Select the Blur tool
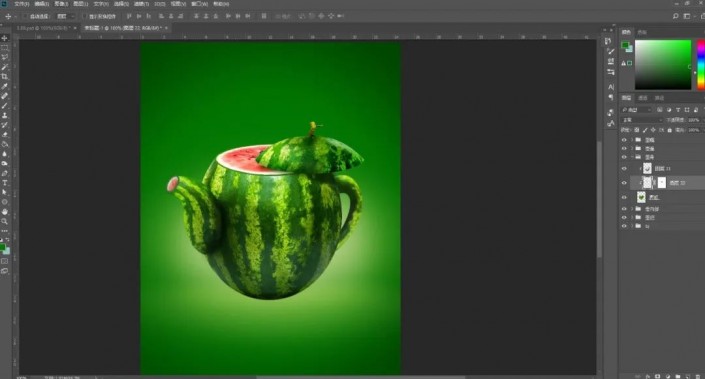 (4, 154)
